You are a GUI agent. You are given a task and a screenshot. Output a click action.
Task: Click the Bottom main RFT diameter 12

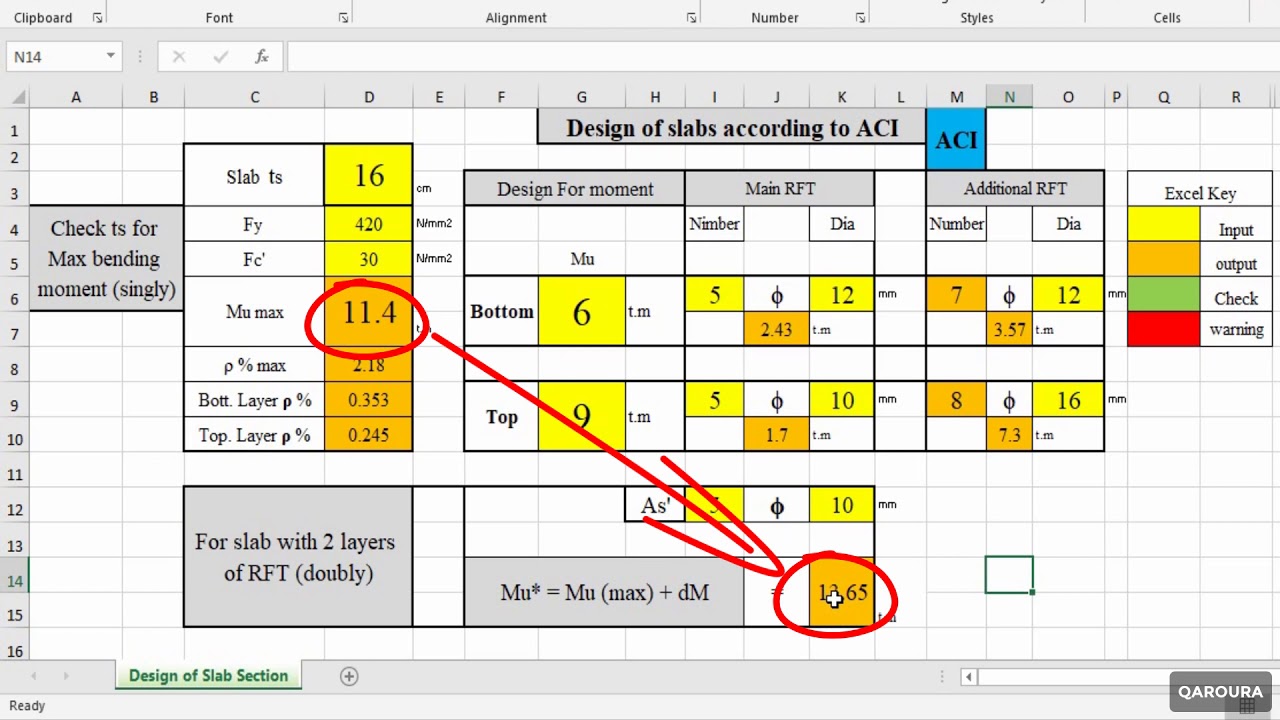[x=842, y=295]
